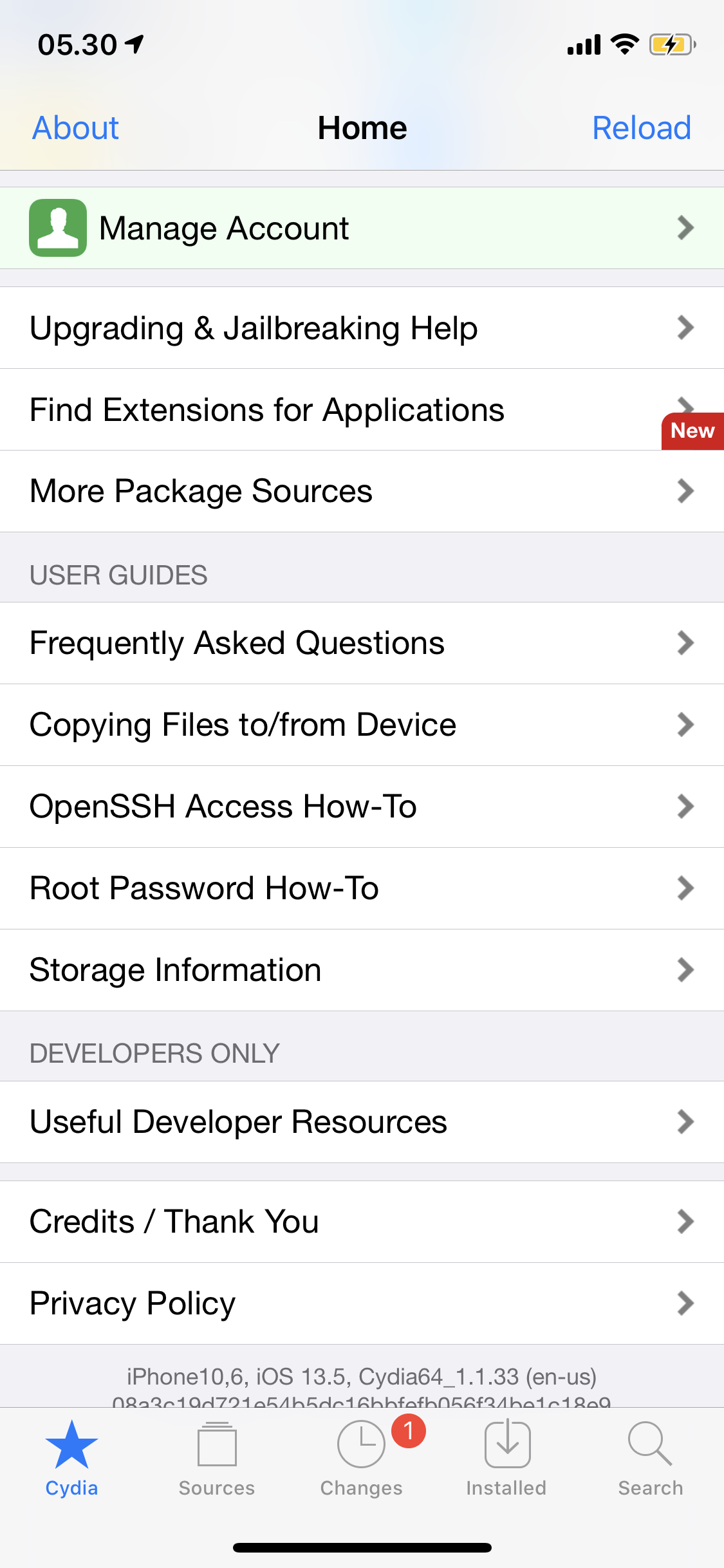Tap the Changes clock icon
Screen dimensions: 724x1568
click(361, 1445)
